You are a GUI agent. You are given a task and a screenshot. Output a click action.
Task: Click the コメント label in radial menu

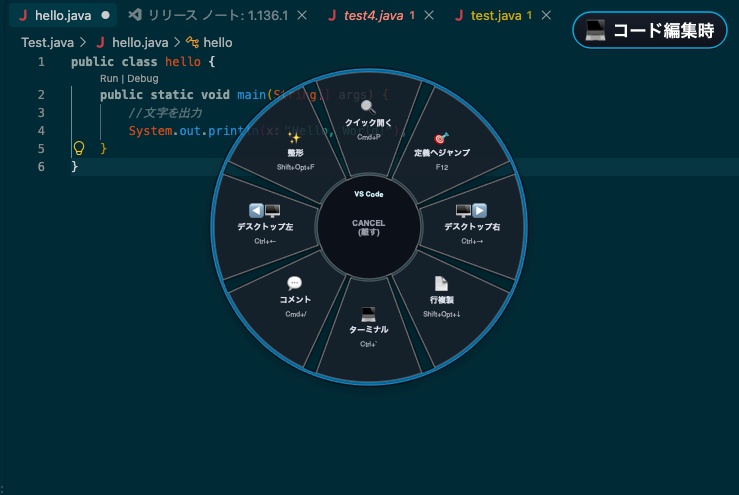point(295,299)
